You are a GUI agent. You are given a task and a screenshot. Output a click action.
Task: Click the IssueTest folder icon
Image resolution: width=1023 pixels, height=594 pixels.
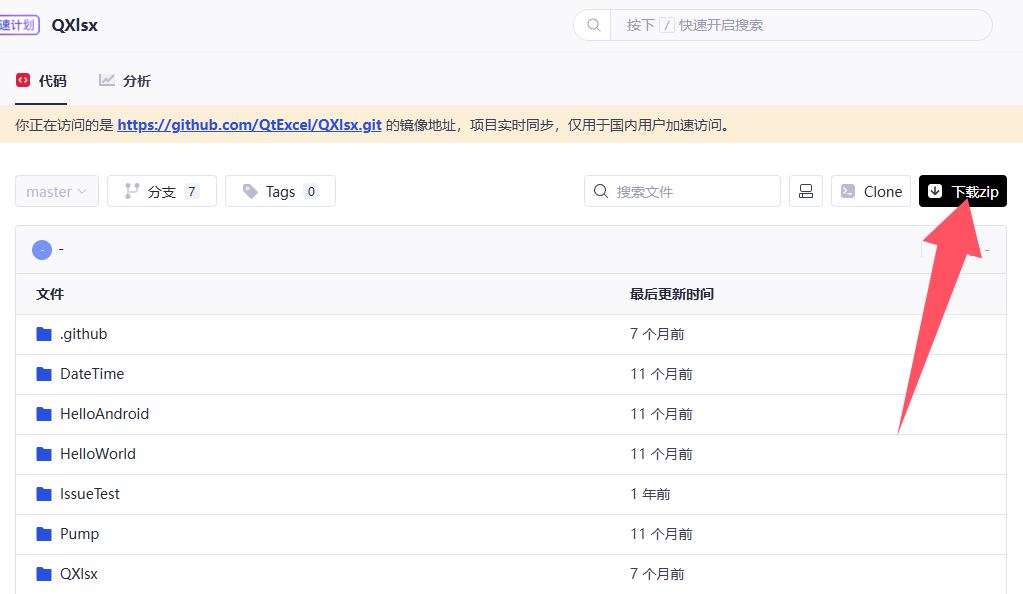click(x=44, y=494)
